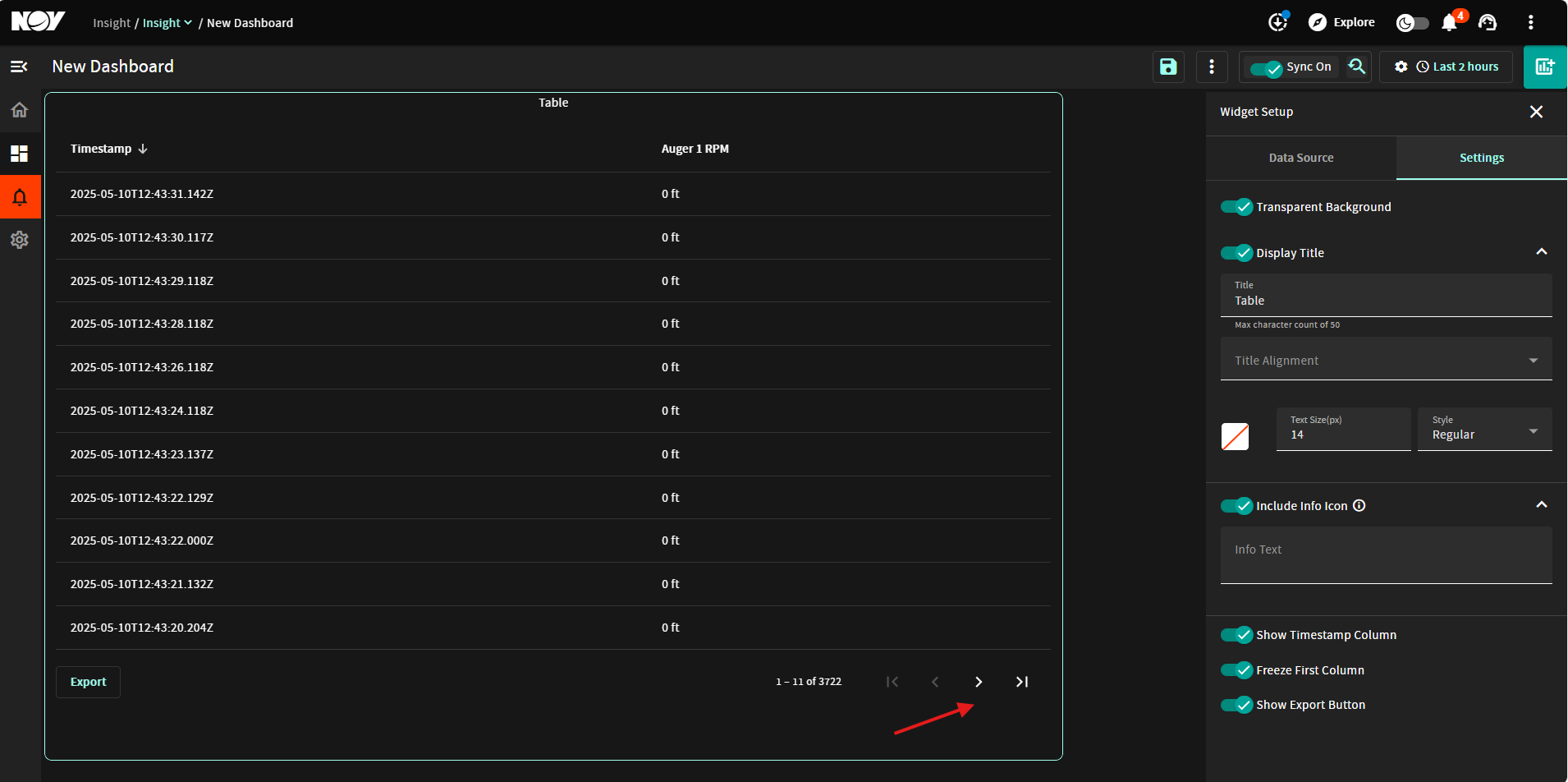1568x782 pixels.
Task: Click the Timestamp column header
Action: 101,149
